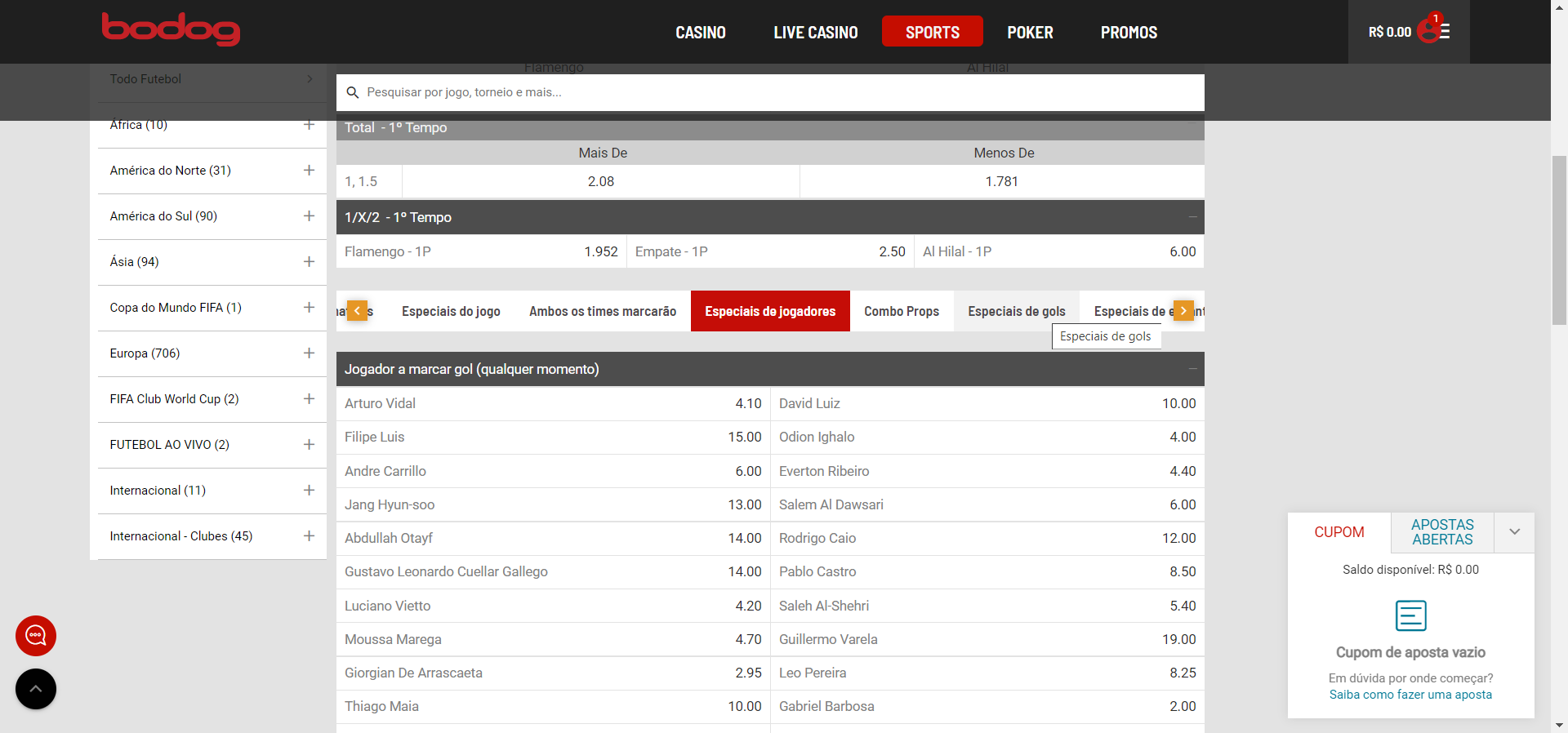Pick Guillermo Varela to score 19.00
Viewport: 1568px width, 733px height.
click(987, 639)
